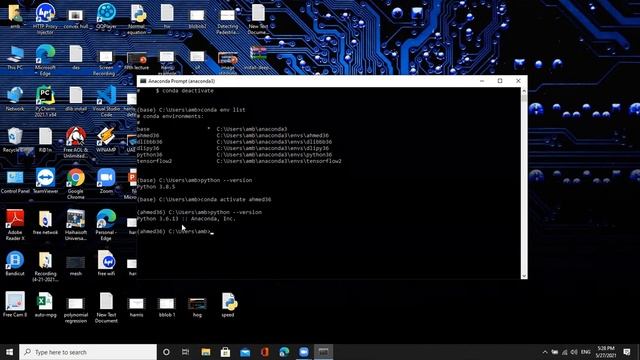The width and height of the screenshot is (640, 360).
Task: Open the taskbar clock and date
Action: 606,352
